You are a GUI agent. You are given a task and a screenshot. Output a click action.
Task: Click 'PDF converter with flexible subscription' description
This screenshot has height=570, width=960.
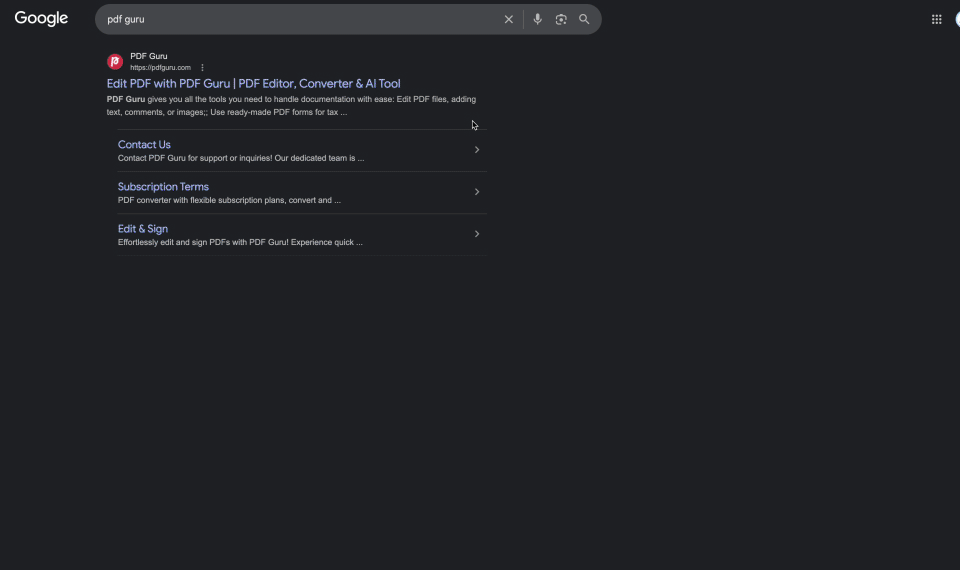click(x=229, y=200)
